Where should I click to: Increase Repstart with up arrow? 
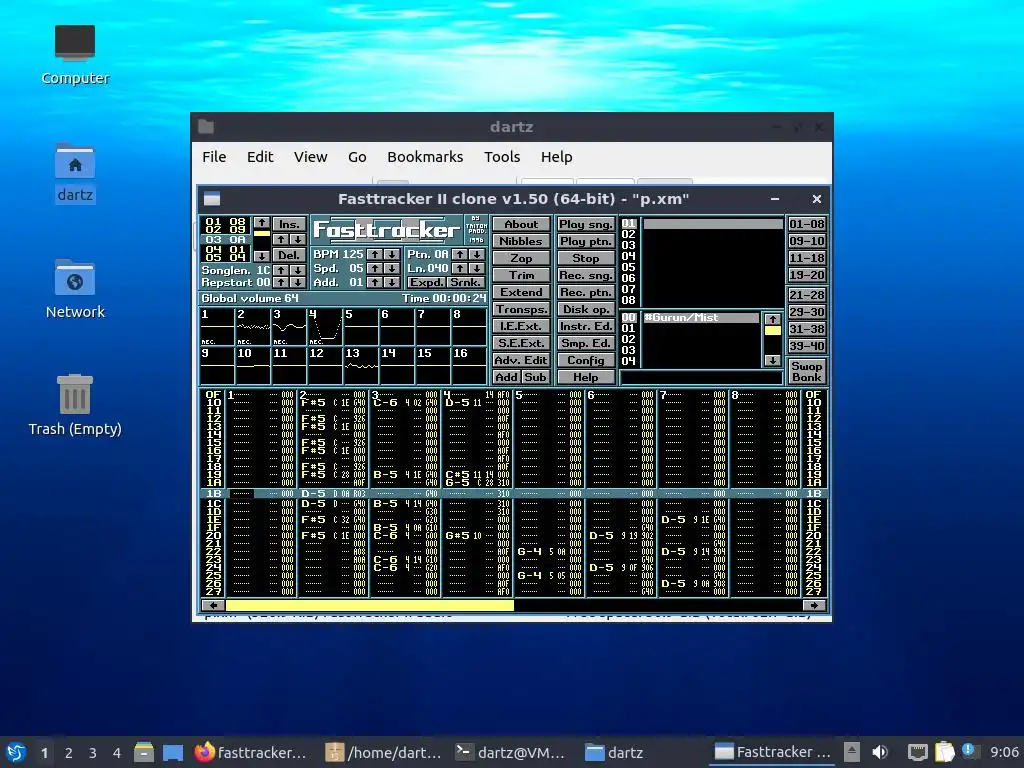281,283
